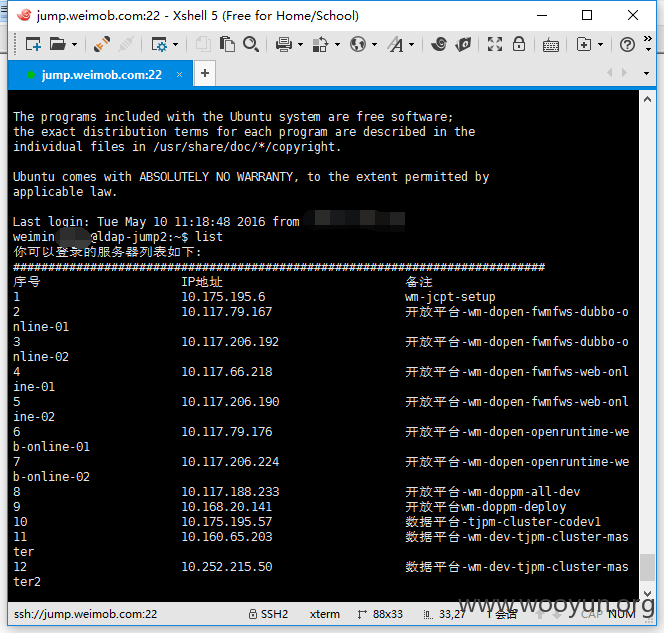664x633 pixels.
Task: Click the Font letter A icon
Action: (x=396, y=44)
